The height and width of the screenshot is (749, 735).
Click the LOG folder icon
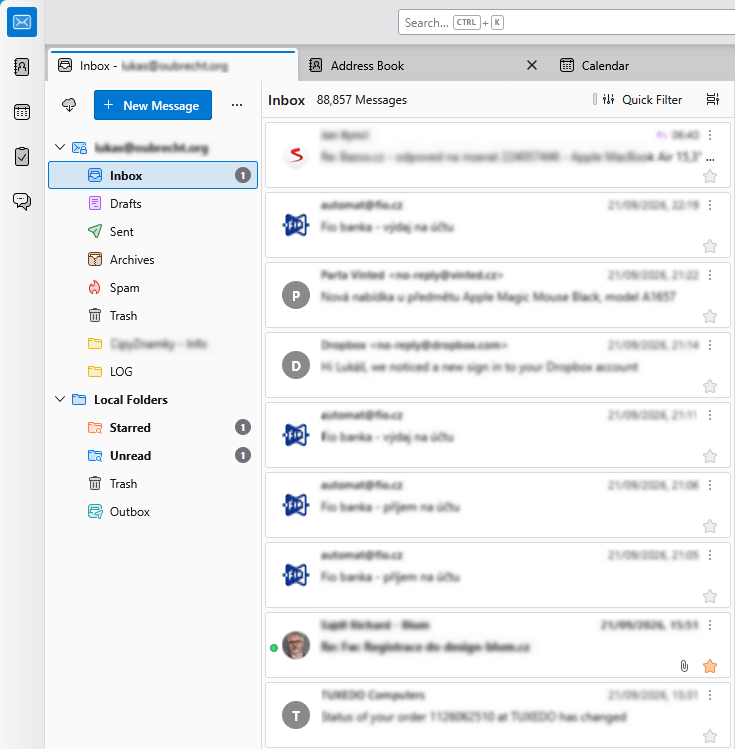[x=95, y=372]
